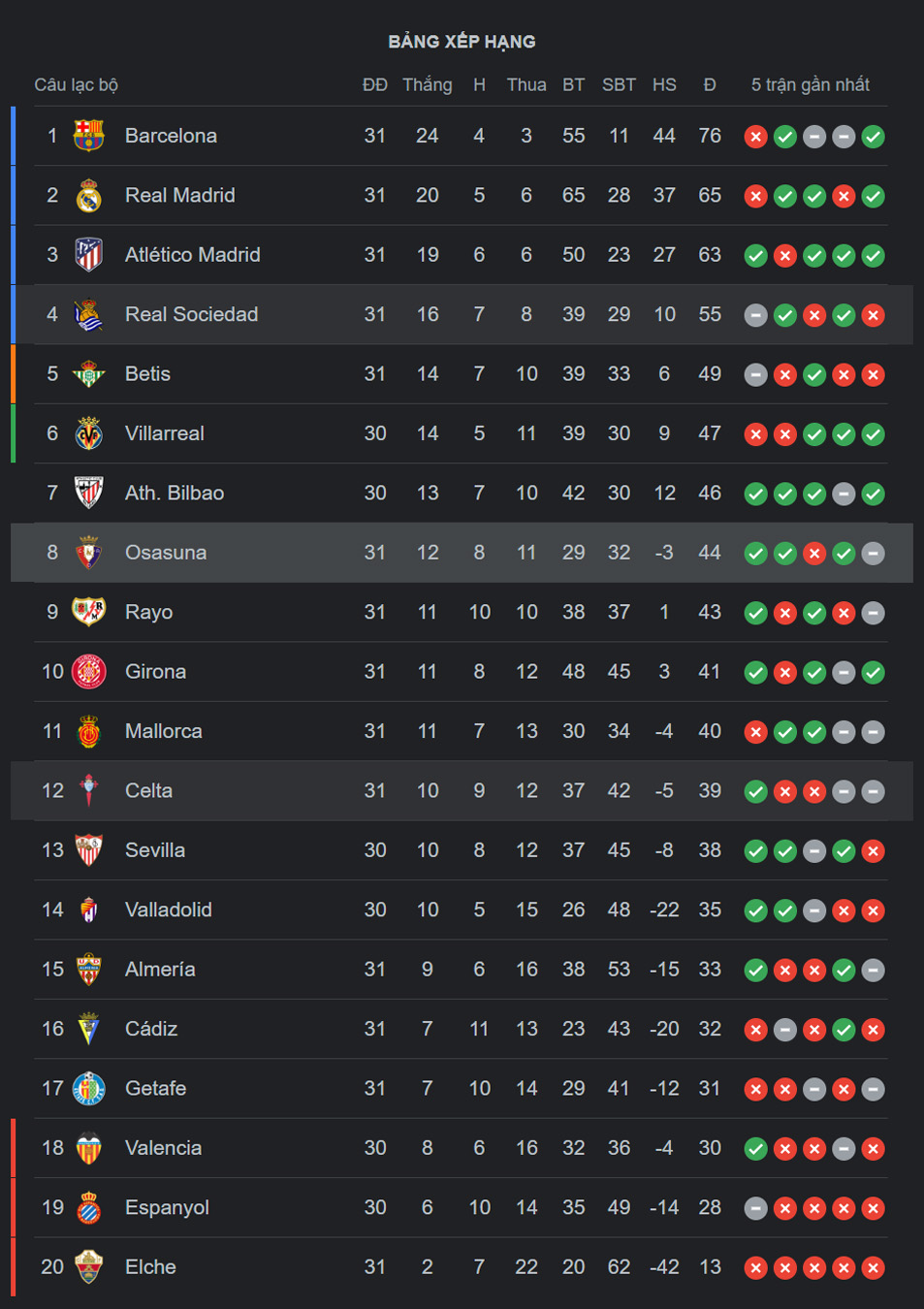The width and height of the screenshot is (924, 1309).
Task: Select the Celta row
Action: 462,791
